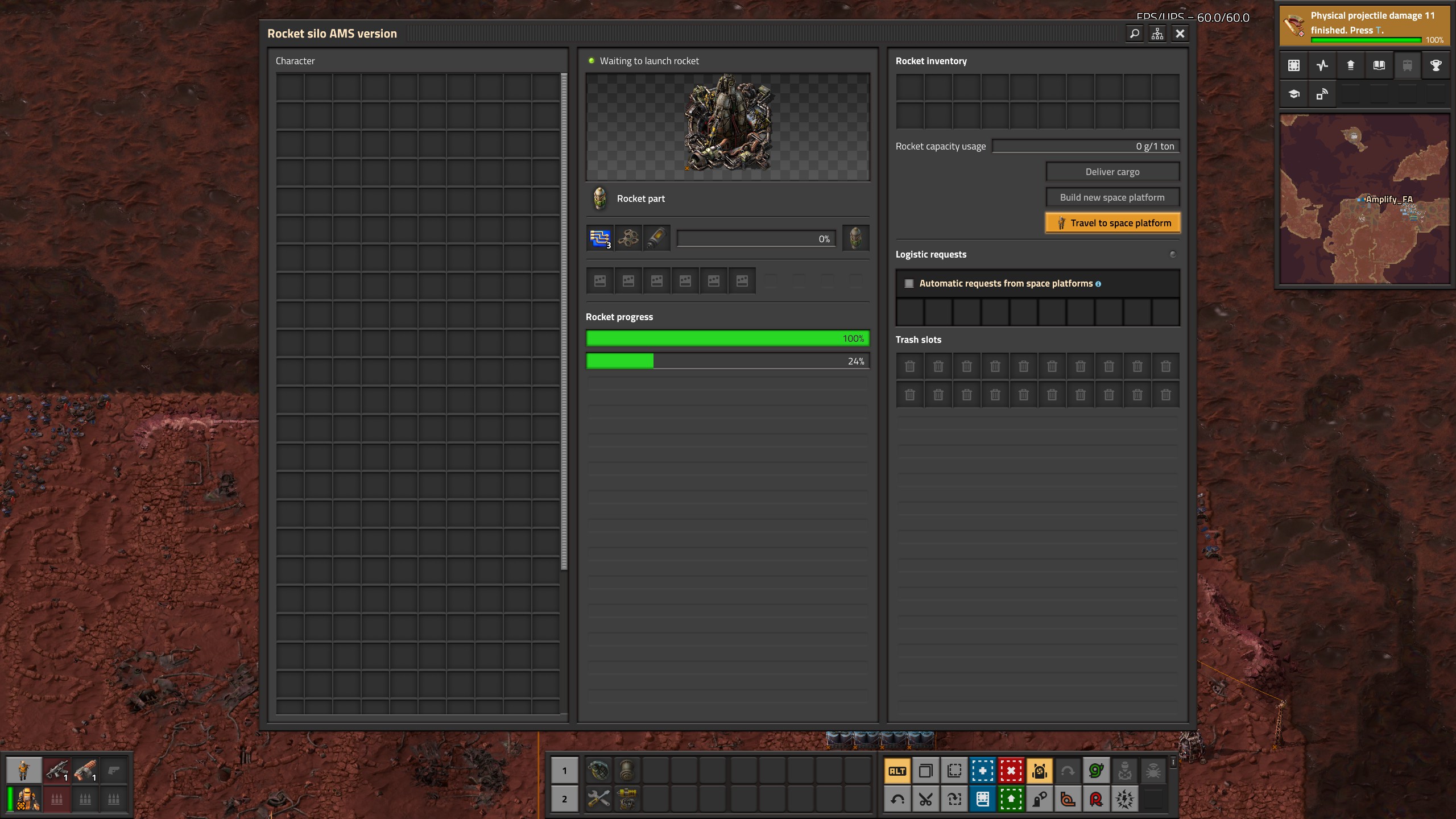Click Build new space platform
The image size is (1456, 819).
pos(1112,197)
